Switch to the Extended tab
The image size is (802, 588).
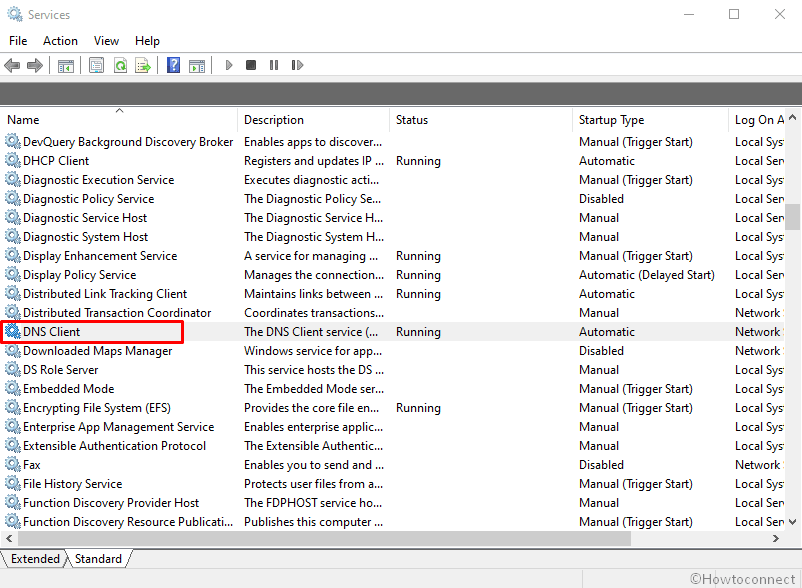click(x=35, y=559)
